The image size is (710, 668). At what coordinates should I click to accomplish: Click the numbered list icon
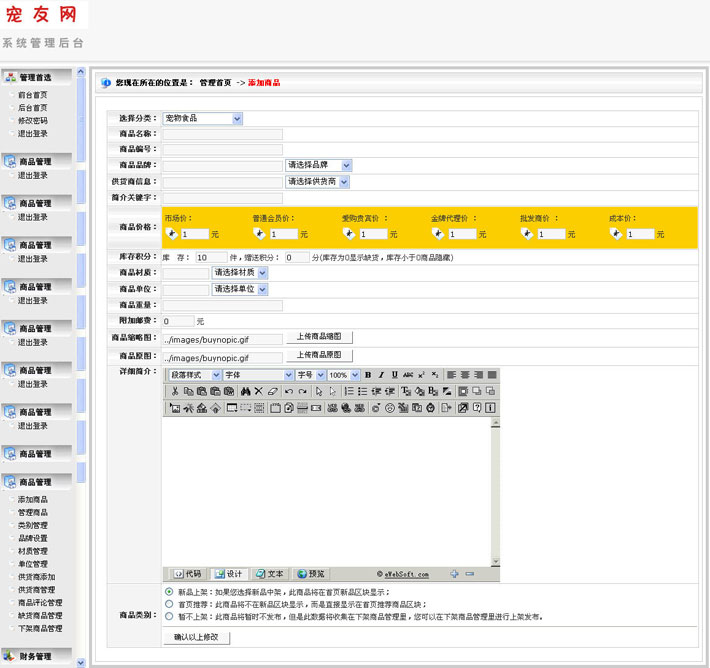(349, 391)
